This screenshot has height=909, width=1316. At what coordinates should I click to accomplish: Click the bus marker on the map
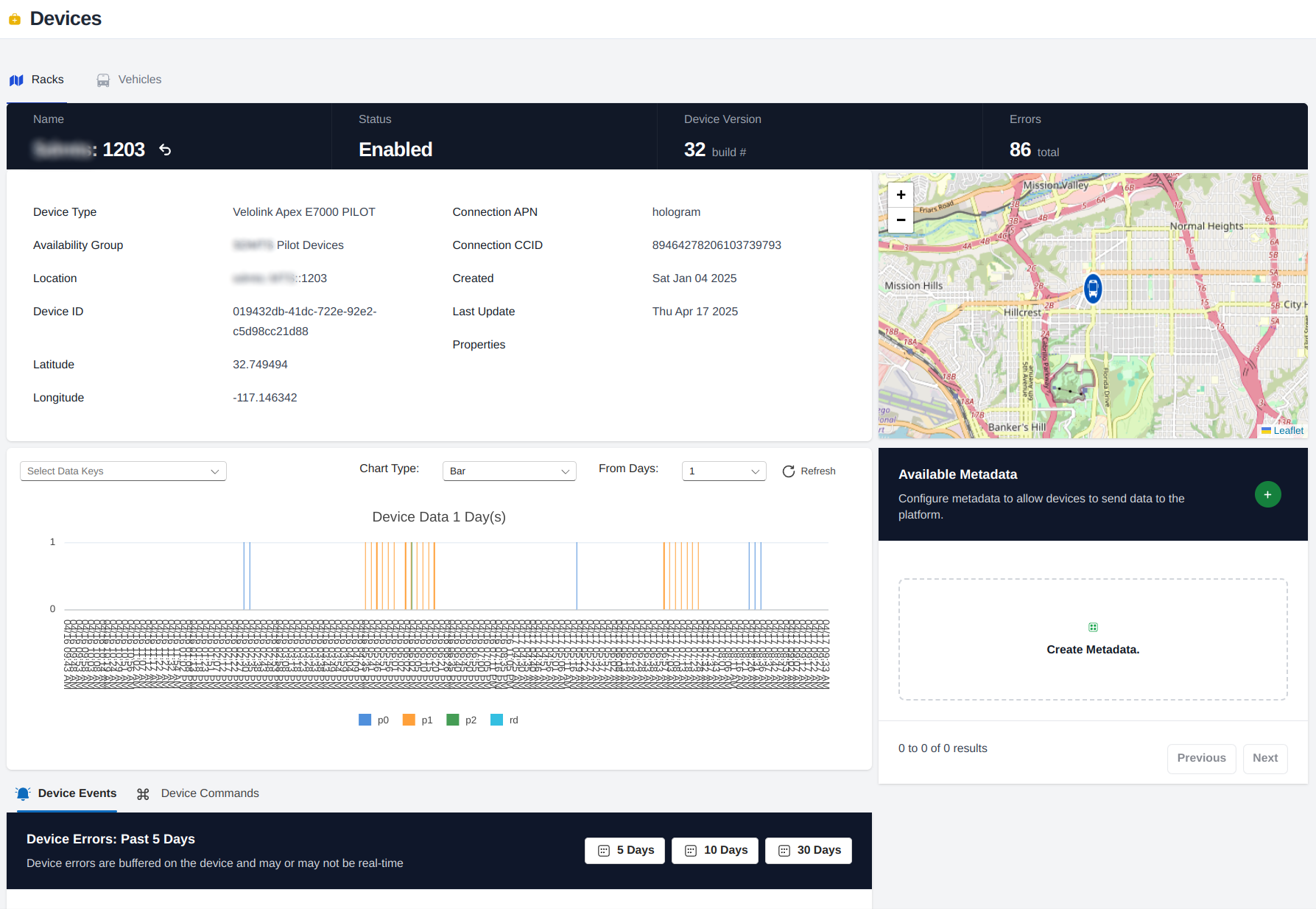pos(1092,289)
